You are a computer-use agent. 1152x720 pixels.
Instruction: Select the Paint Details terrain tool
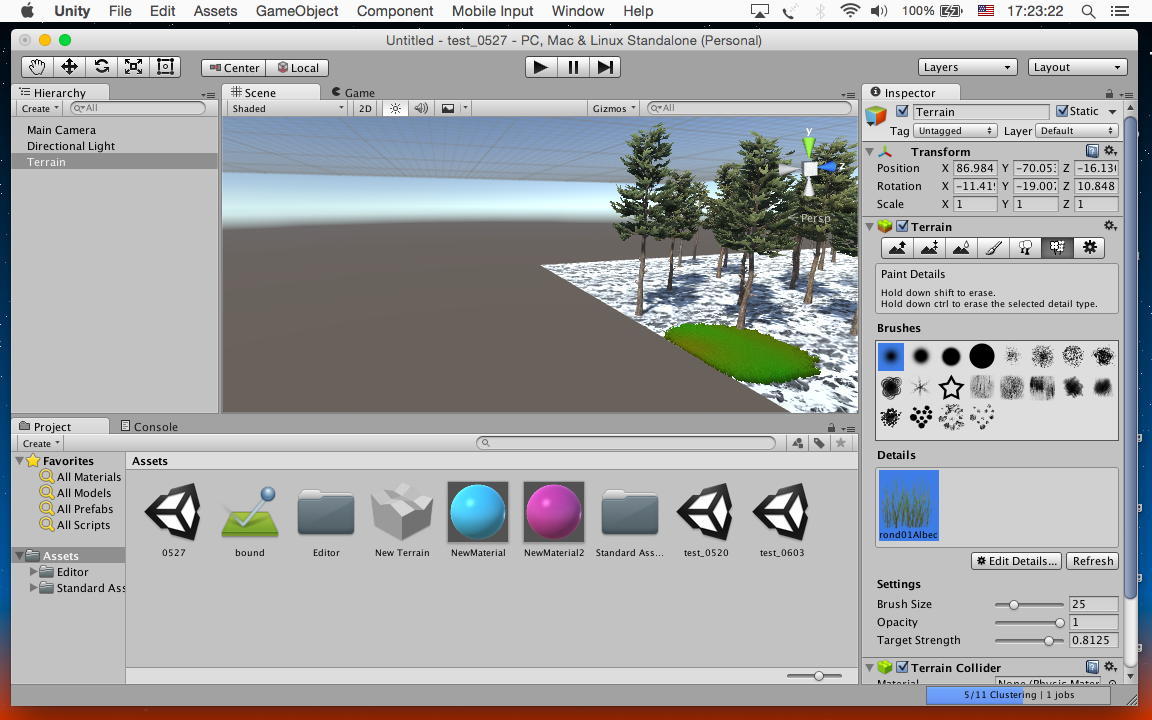[x=1057, y=248]
